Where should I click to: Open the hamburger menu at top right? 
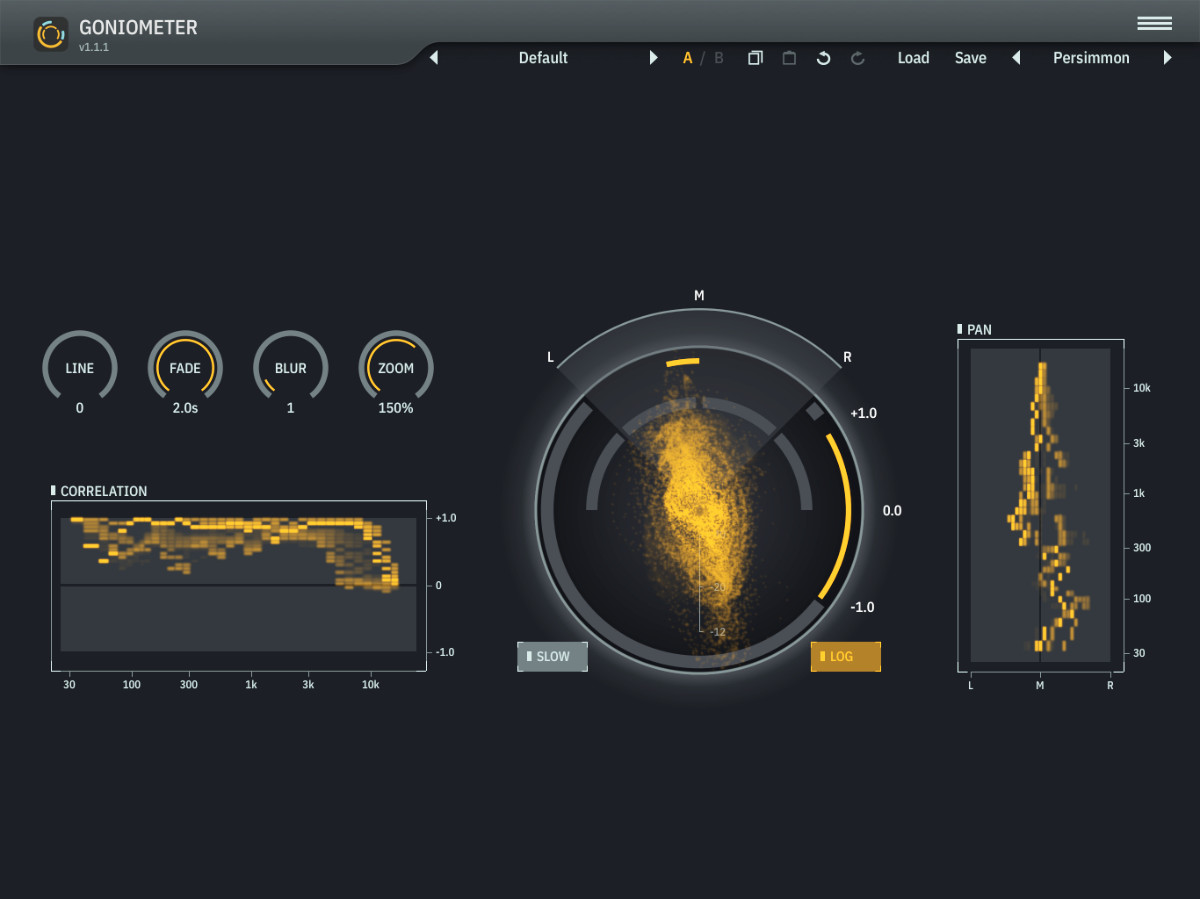(1154, 24)
